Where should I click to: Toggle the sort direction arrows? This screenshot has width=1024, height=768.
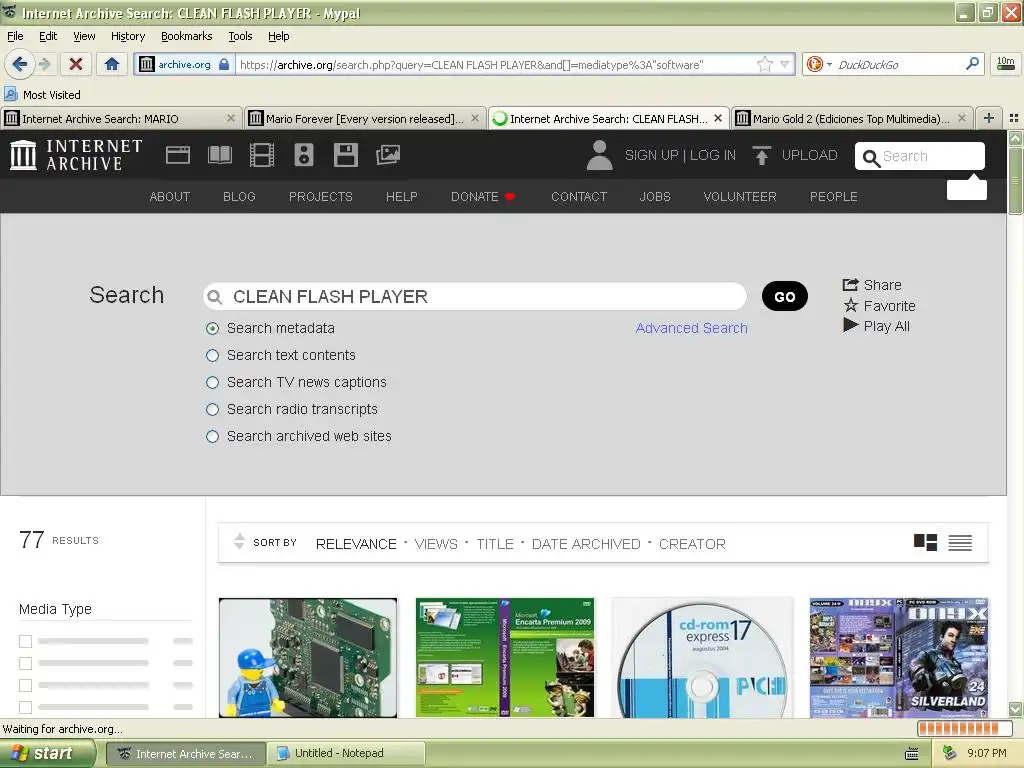pyautogui.click(x=239, y=541)
